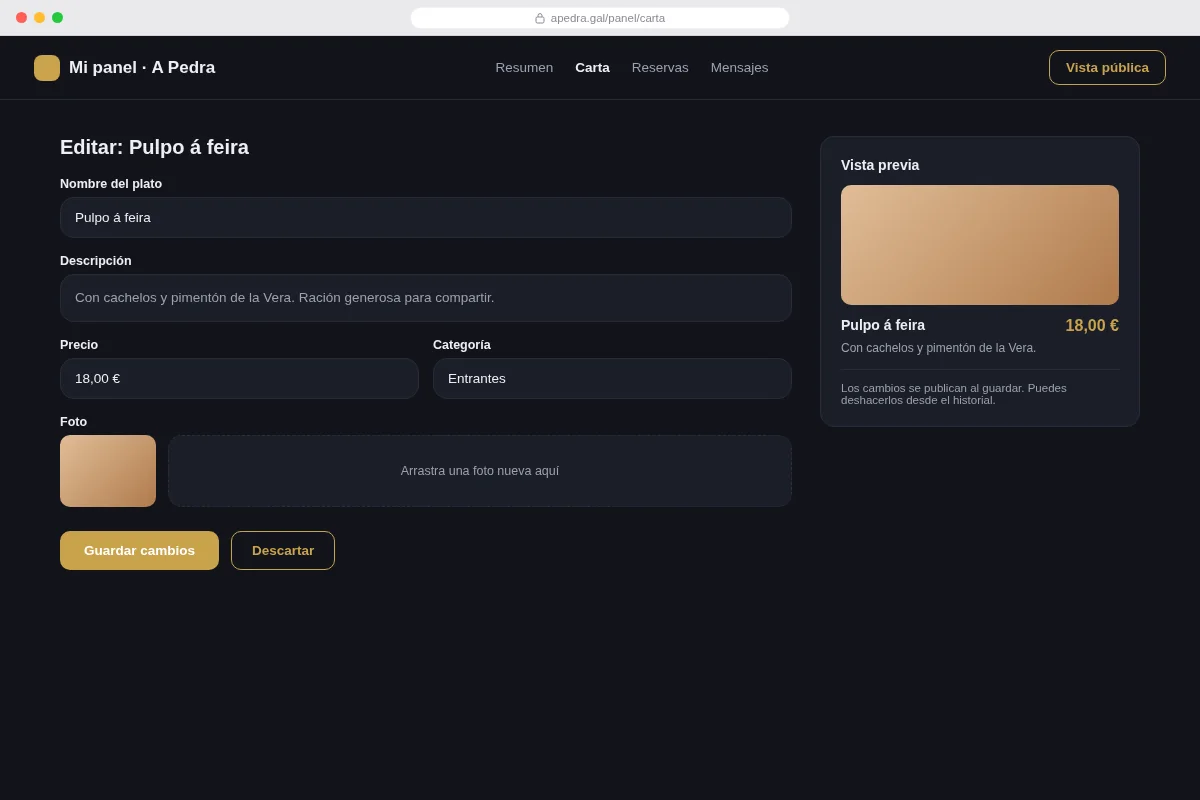Edit the Descripción text area
Viewport: 1200px width, 800px height.
point(426,298)
